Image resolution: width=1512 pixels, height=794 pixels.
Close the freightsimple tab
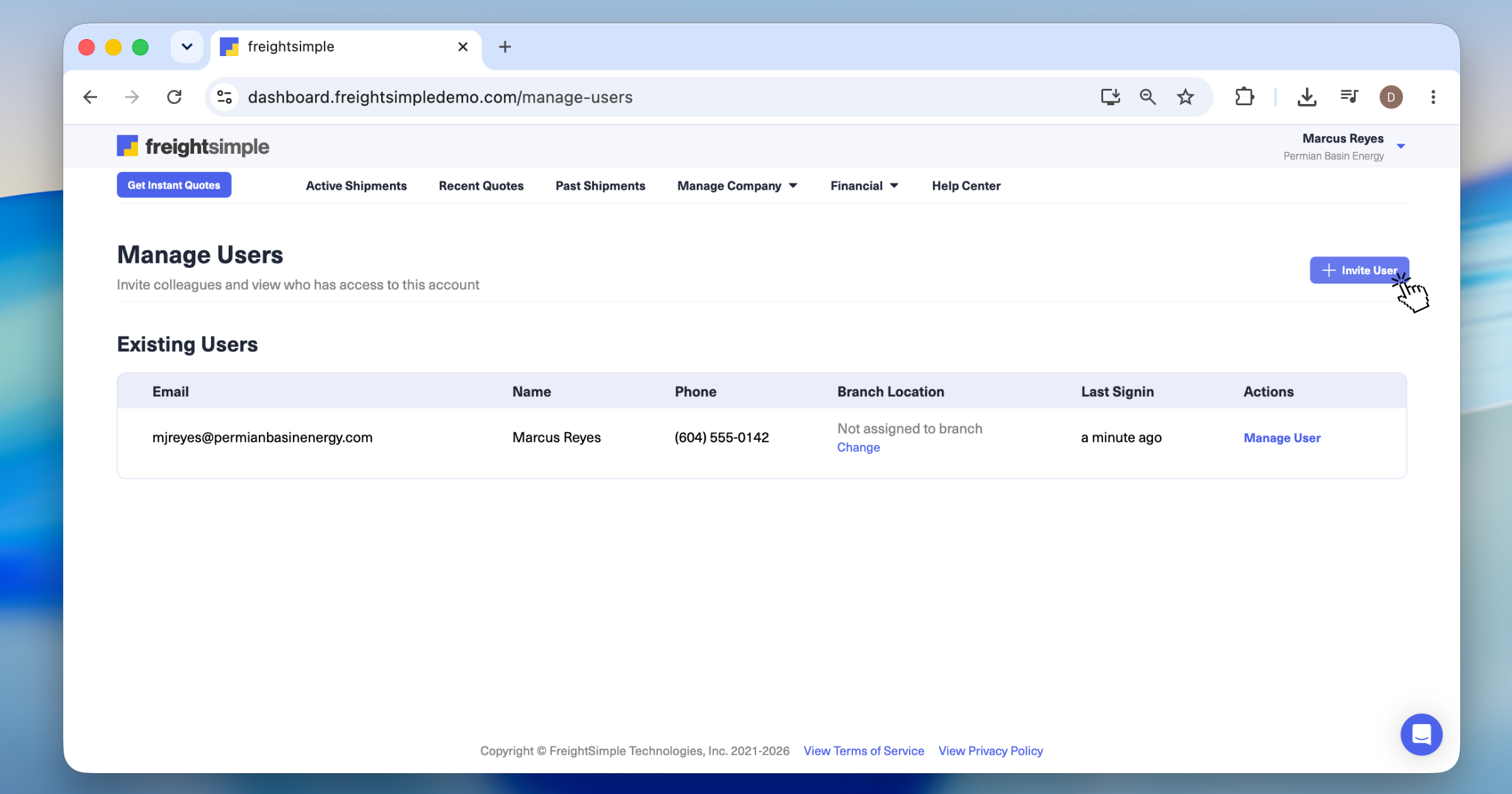click(x=462, y=47)
